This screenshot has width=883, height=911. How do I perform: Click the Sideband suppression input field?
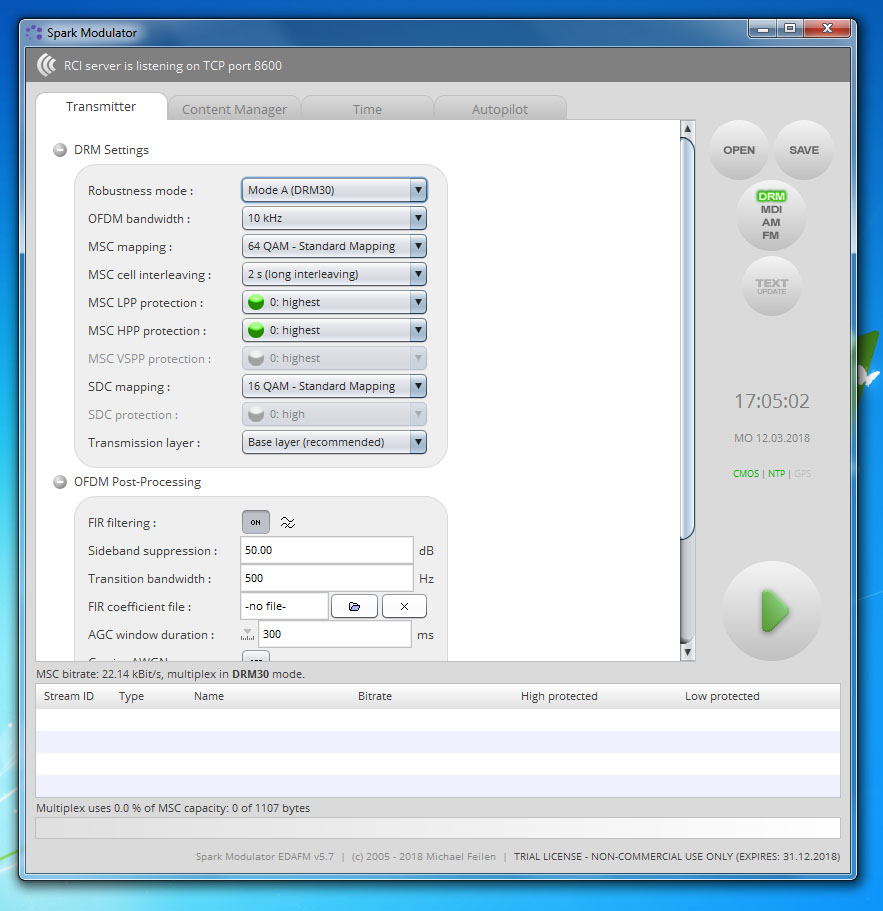326,550
